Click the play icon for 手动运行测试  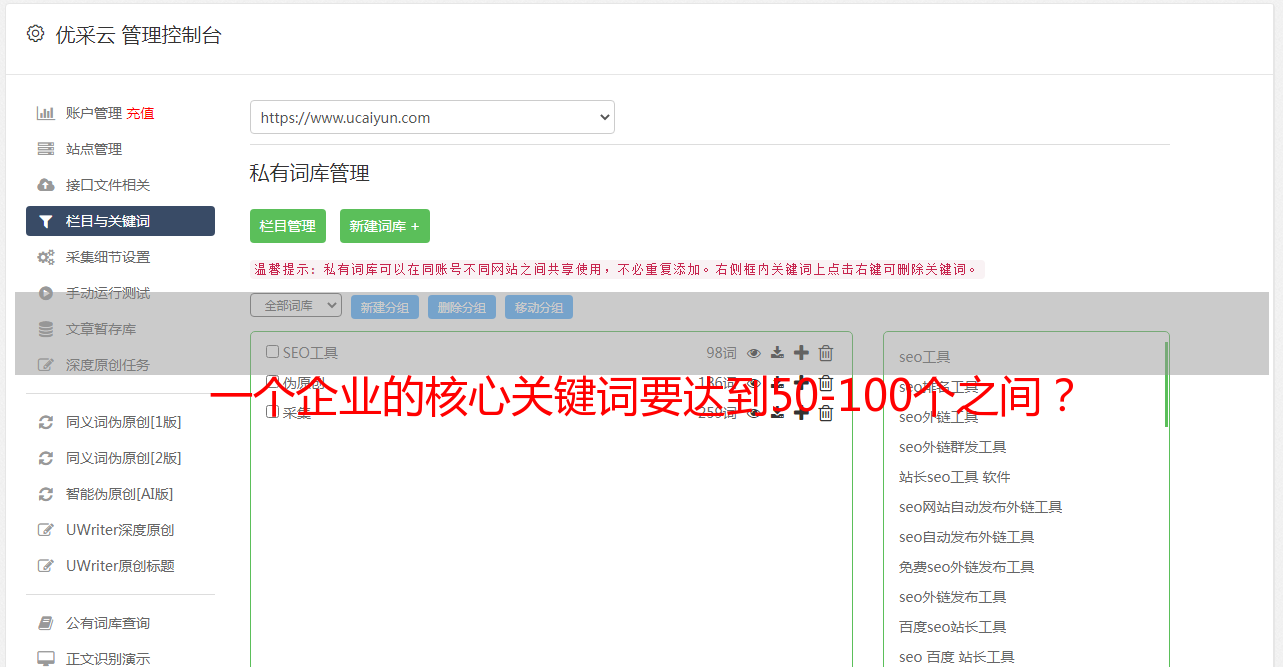[45, 293]
